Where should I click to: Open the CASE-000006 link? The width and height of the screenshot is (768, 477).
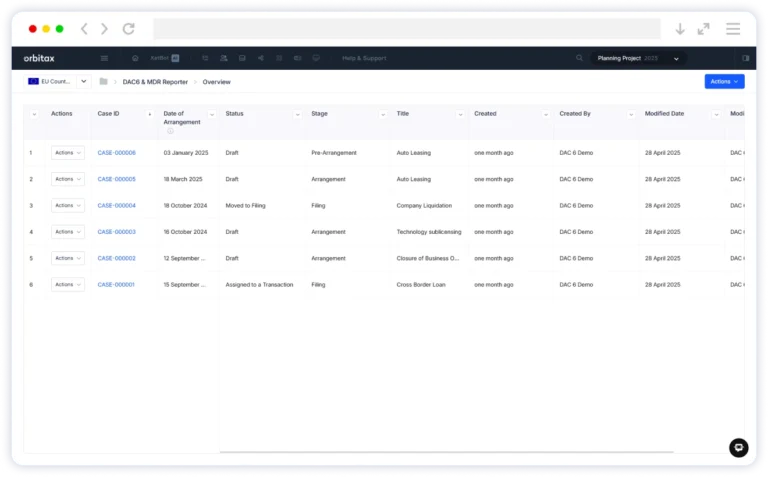coord(116,153)
